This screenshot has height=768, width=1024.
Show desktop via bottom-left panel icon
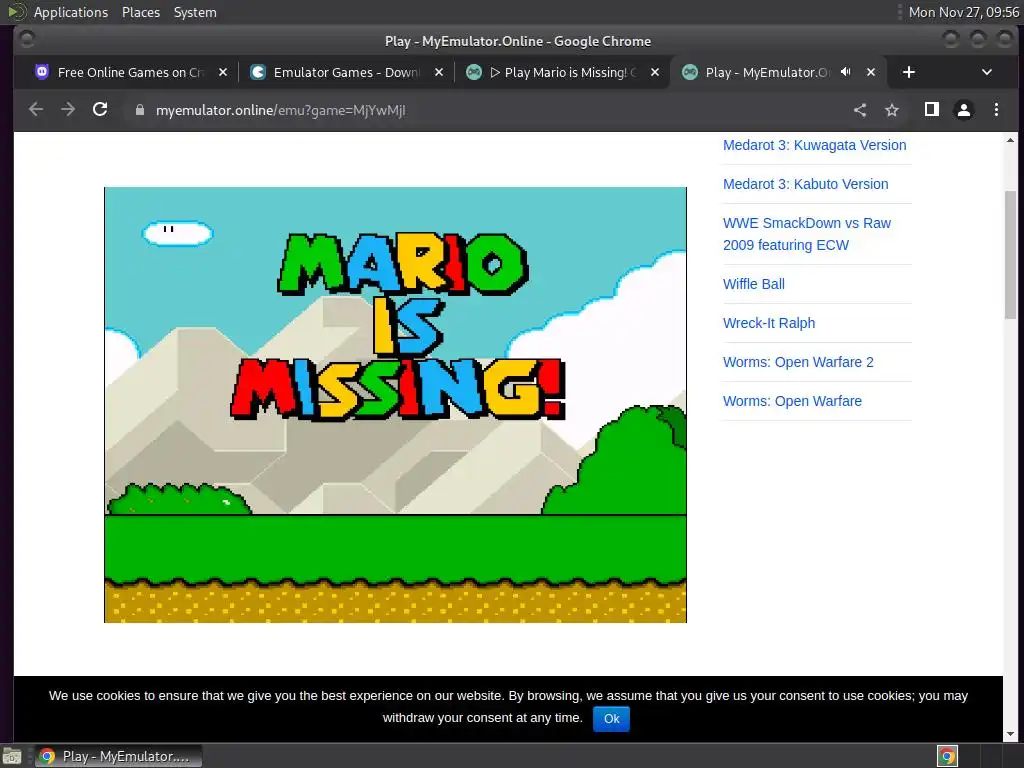[x=12, y=756]
